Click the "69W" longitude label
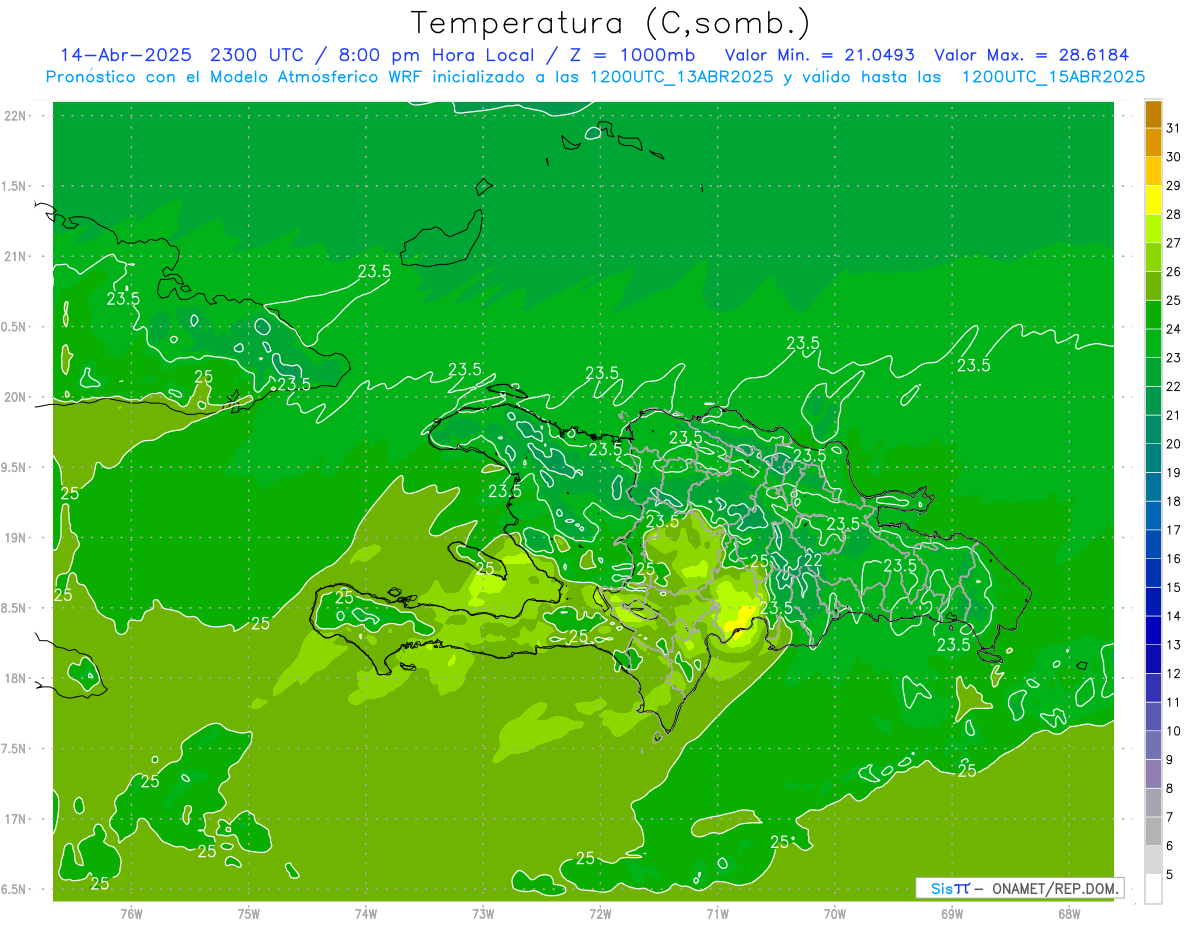This screenshot has height=927, width=1200. click(952, 913)
